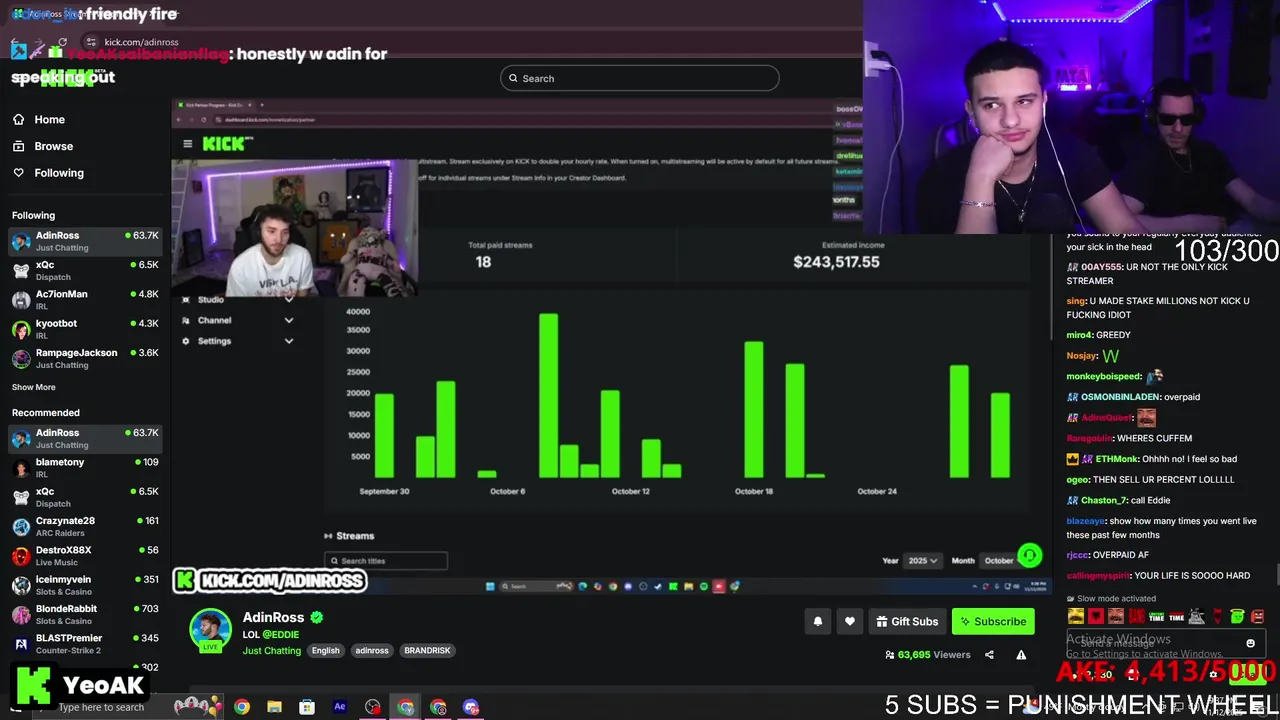Click the AdinRoss verified badge
The height and width of the screenshot is (720, 1280).
pos(316,618)
